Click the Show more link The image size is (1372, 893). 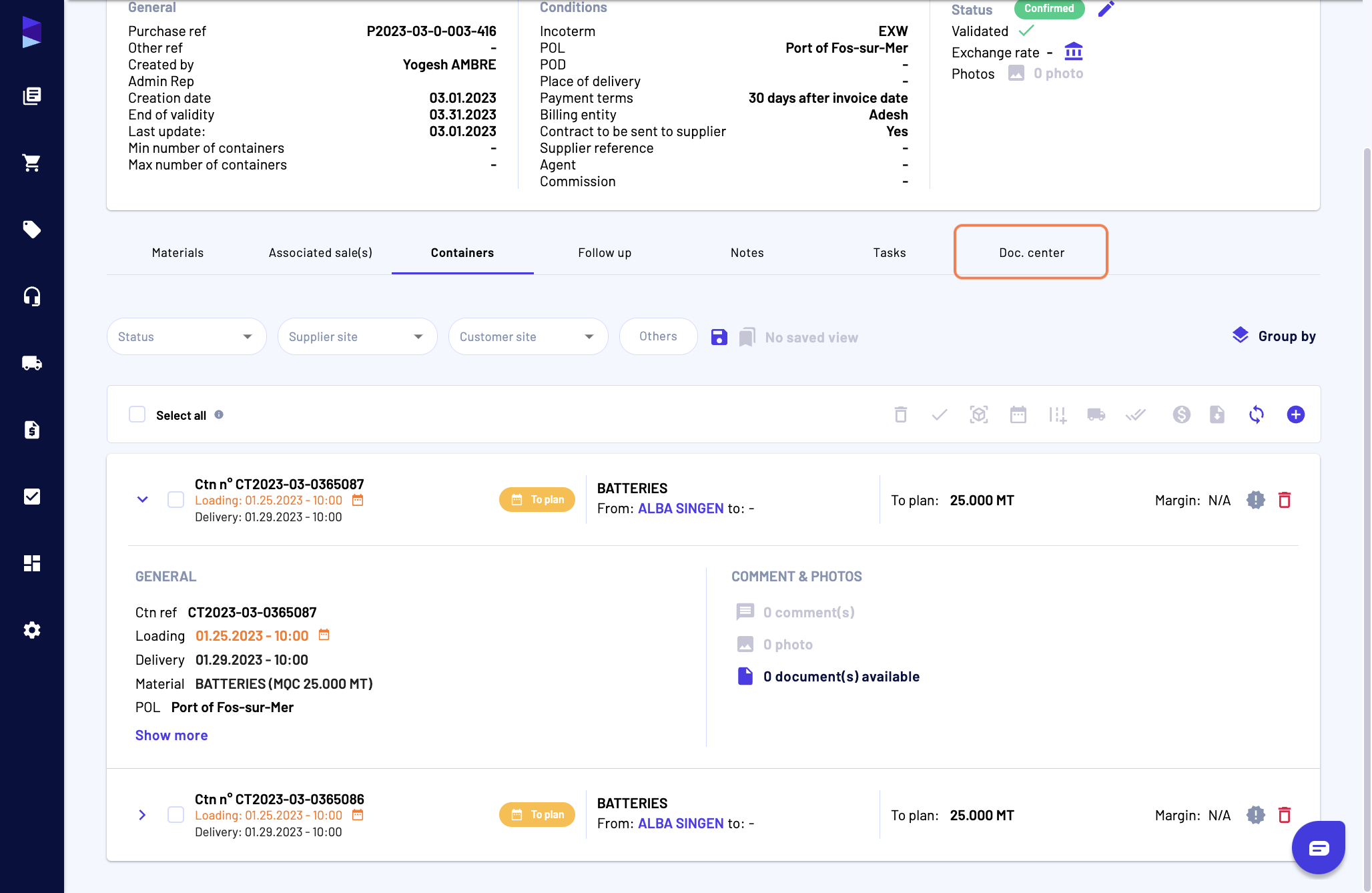(171, 735)
